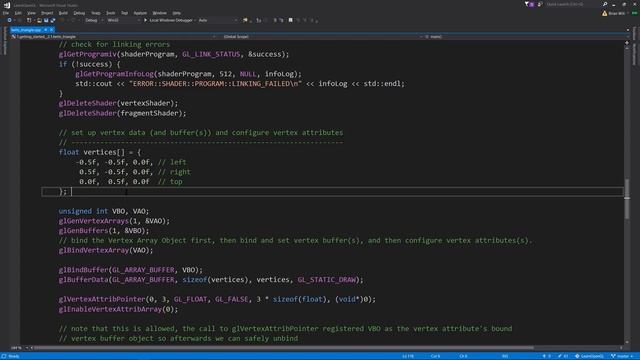Click the send feedback icon in title bar
Screen dimensions: 640x360
pyautogui.click(x=540, y=4)
